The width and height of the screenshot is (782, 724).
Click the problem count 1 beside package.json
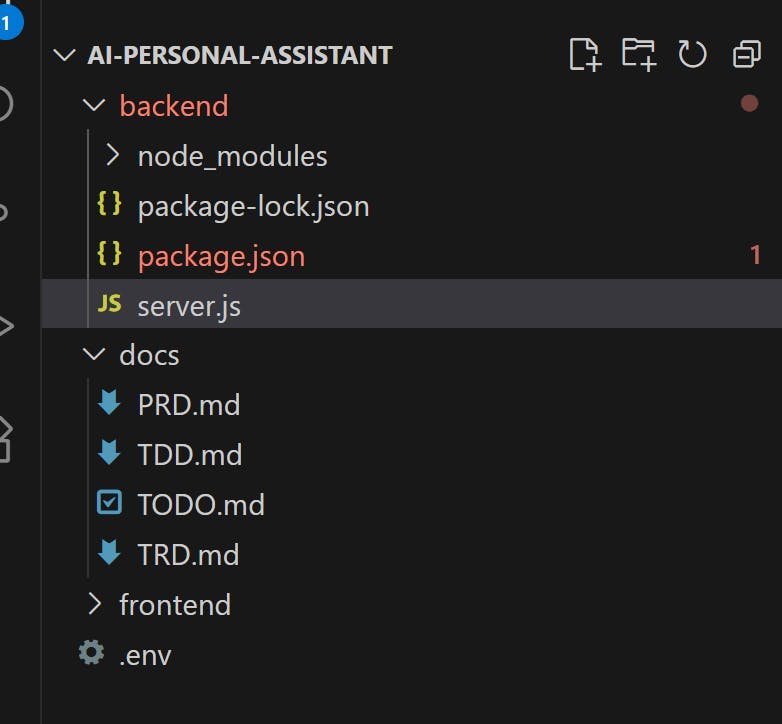click(x=756, y=255)
